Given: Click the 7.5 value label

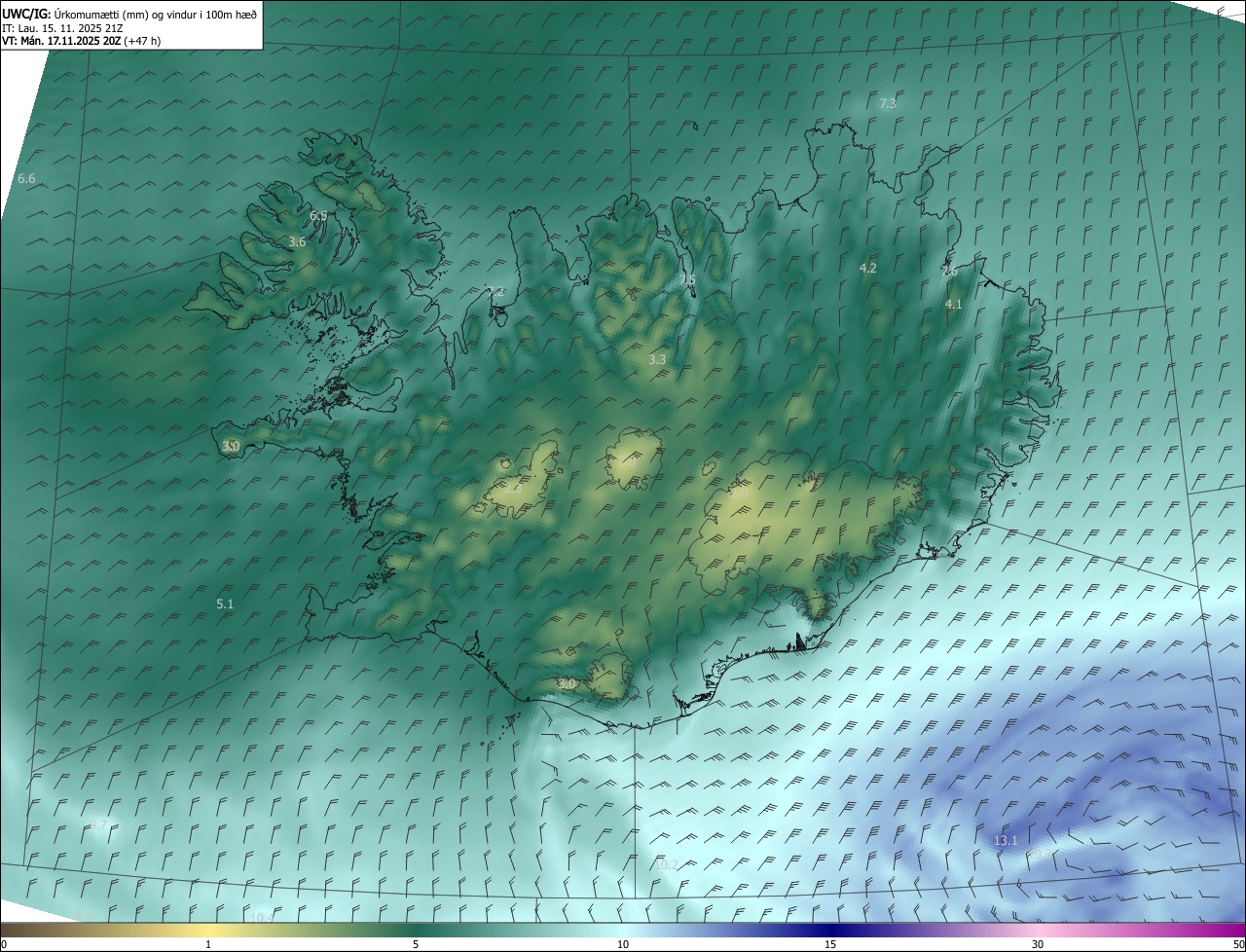Looking at the screenshot, I should (687, 280).
